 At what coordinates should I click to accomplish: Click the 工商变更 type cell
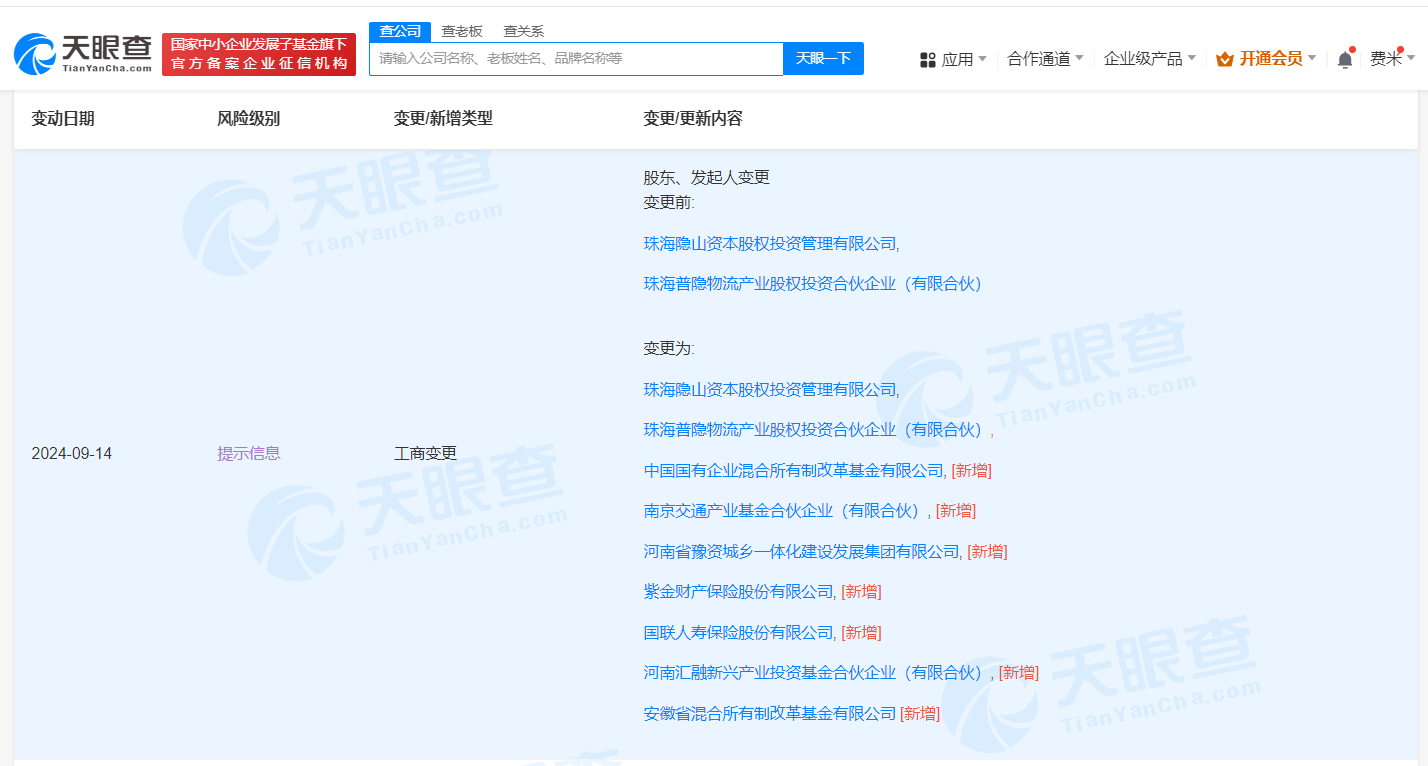coord(425,453)
